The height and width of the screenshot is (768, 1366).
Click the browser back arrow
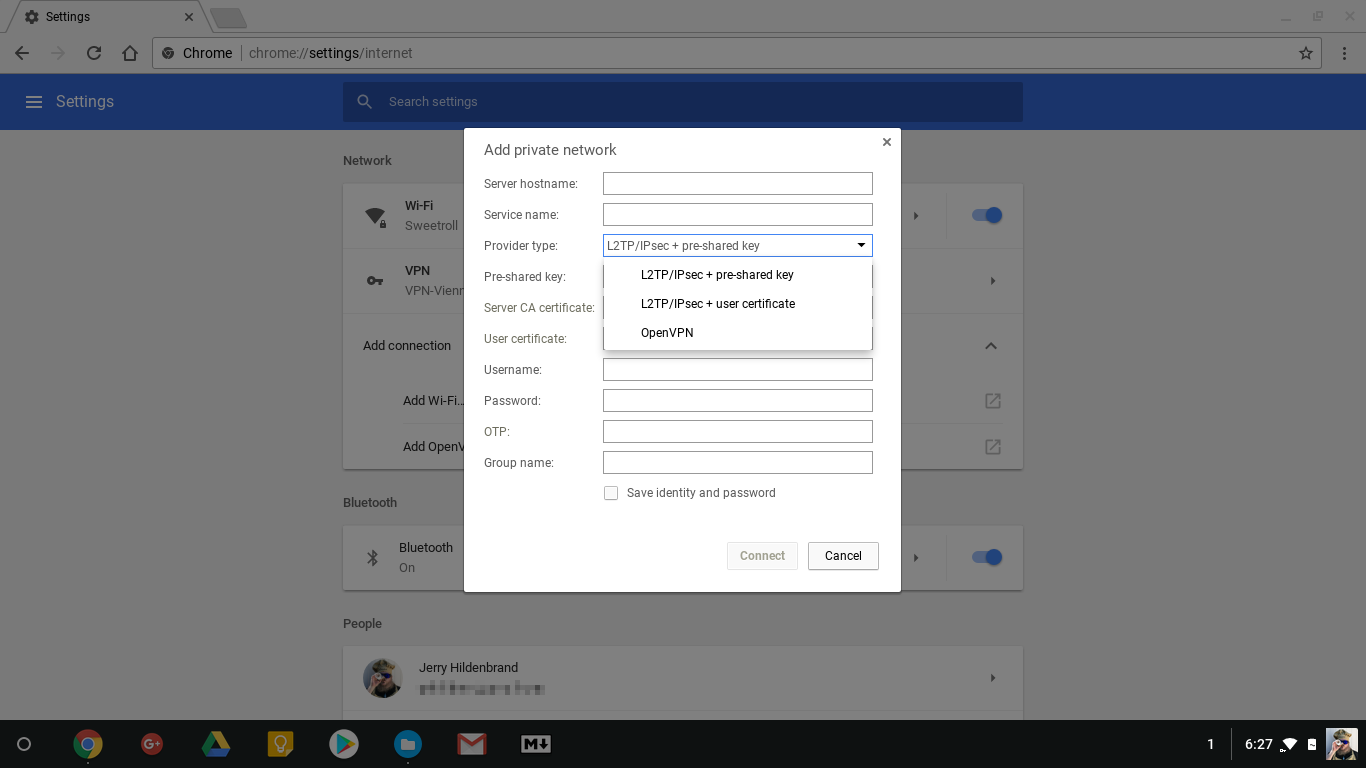tap(22, 53)
